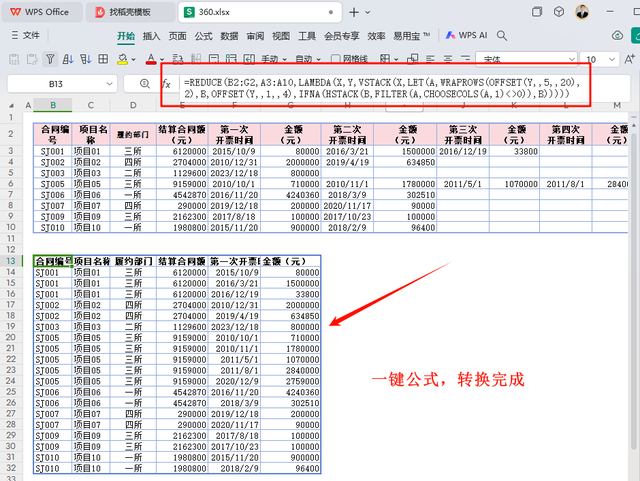This screenshot has height=481, width=640.
Task: Click the overlapping squares icon in the toolbar
Action: (x=413, y=59)
